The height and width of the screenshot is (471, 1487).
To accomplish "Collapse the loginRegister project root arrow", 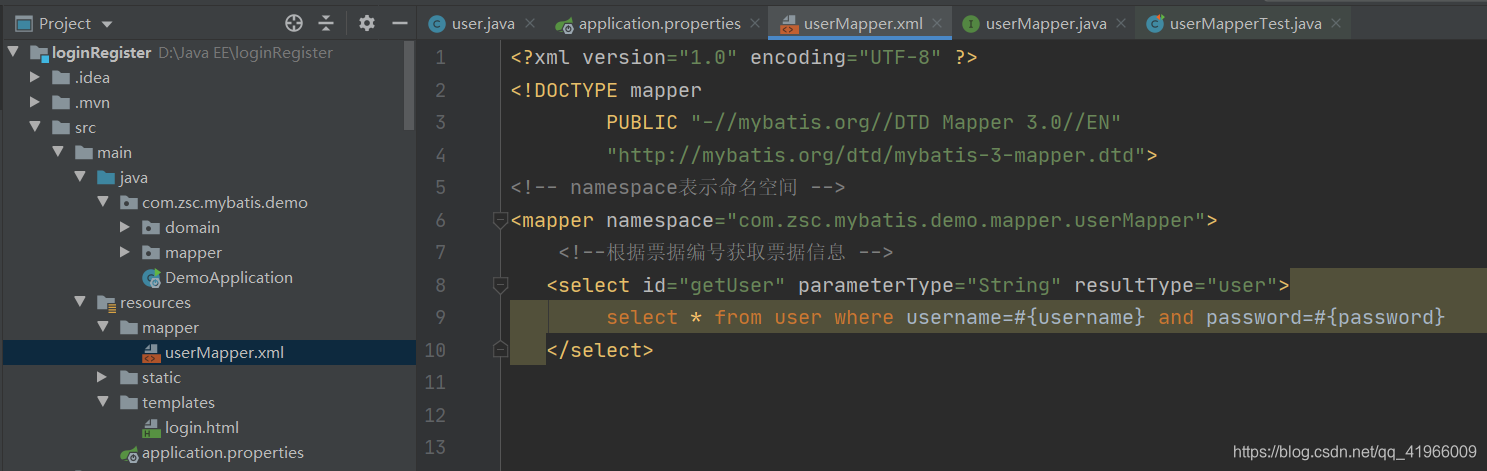I will click(x=12, y=53).
